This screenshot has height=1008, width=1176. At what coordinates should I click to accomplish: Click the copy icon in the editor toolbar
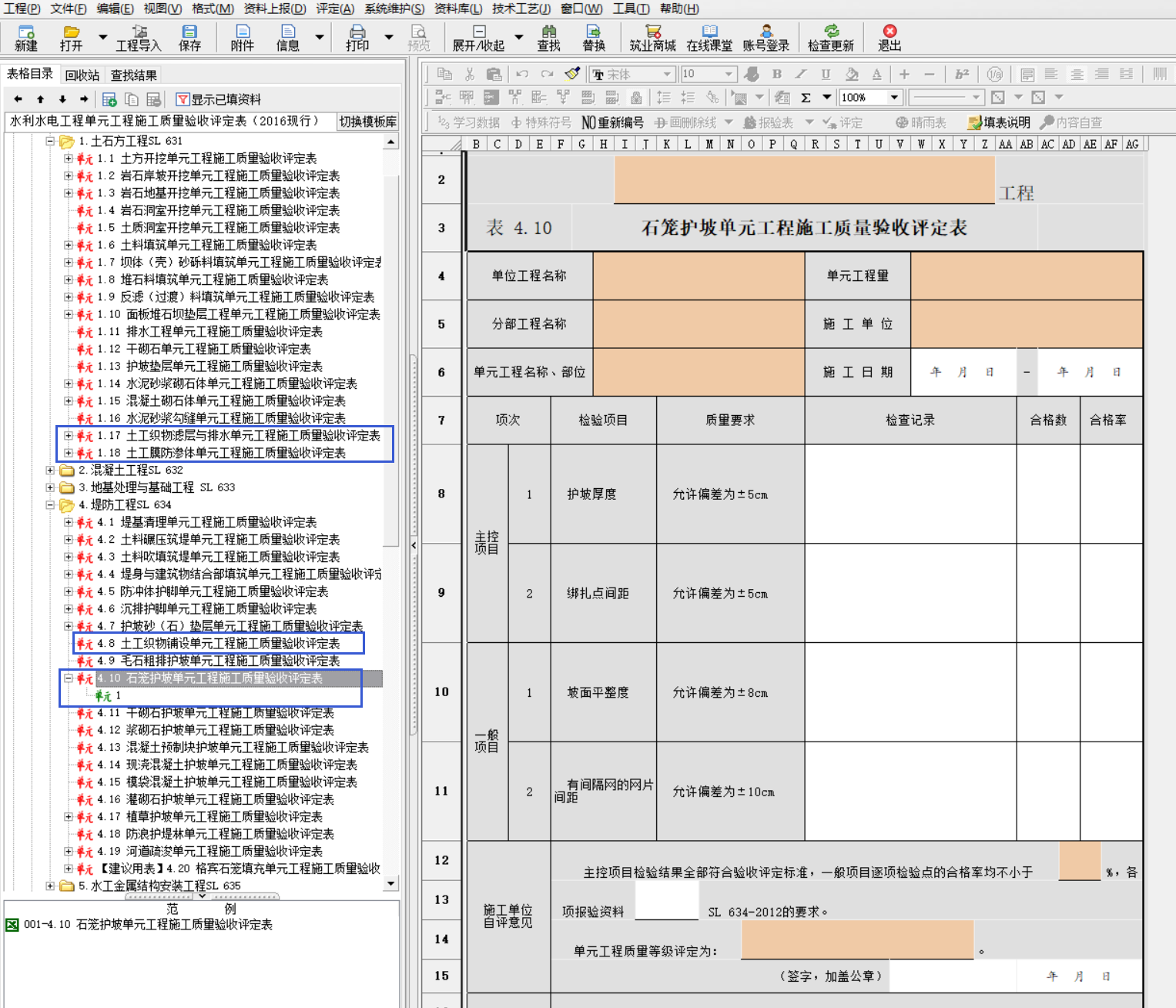tap(444, 74)
